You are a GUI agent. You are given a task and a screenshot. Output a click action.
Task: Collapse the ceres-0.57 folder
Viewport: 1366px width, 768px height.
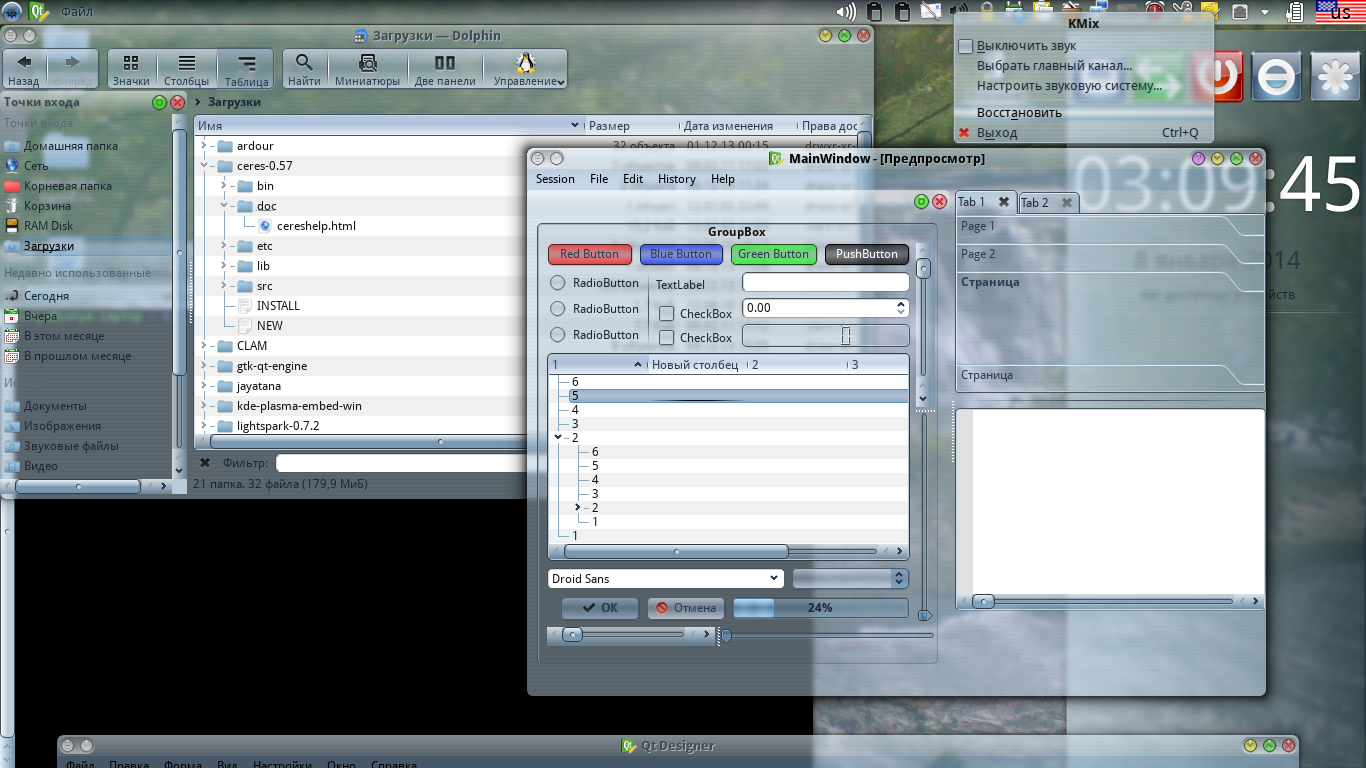click(x=204, y=166)
